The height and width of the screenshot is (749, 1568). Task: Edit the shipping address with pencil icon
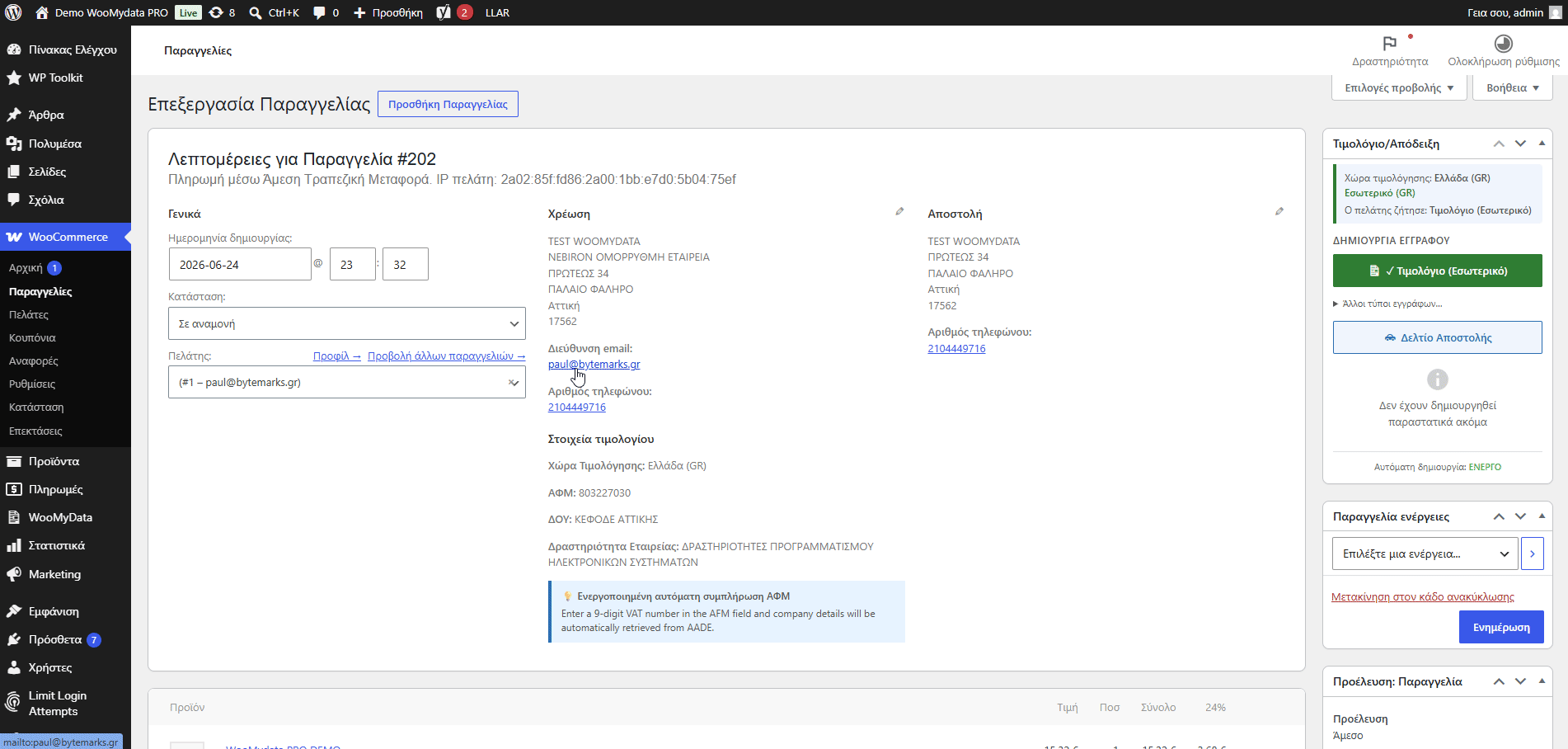point(1279,212)
